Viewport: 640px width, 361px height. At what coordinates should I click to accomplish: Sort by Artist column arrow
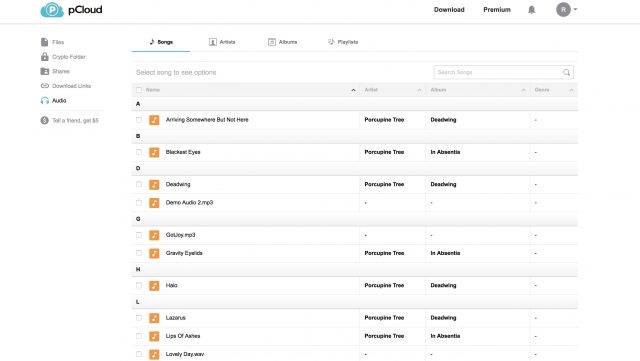click(419, 90)
